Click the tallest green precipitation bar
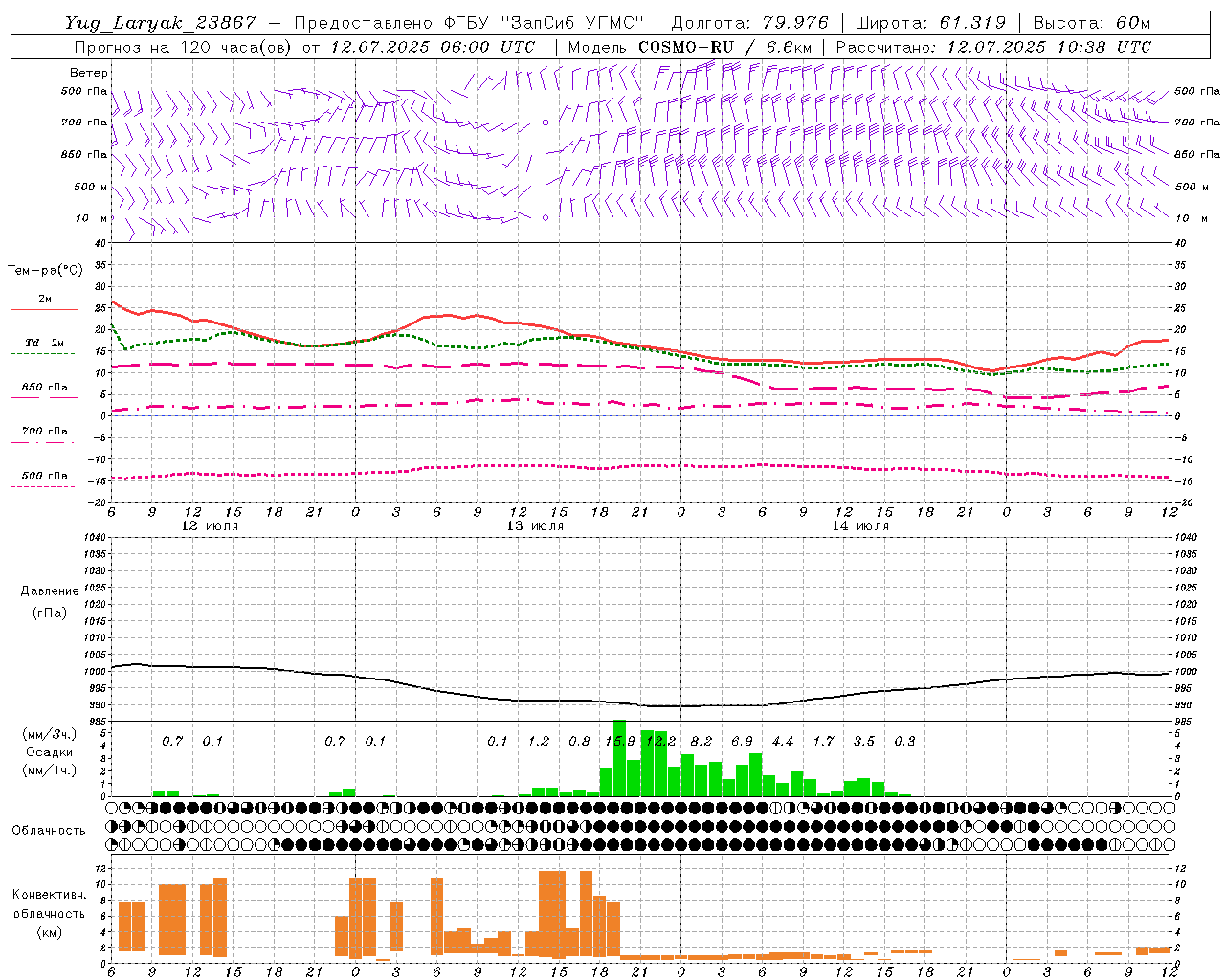Image resolution: width=1225 pixels, height=980 pixels. [x=619, y=758]
